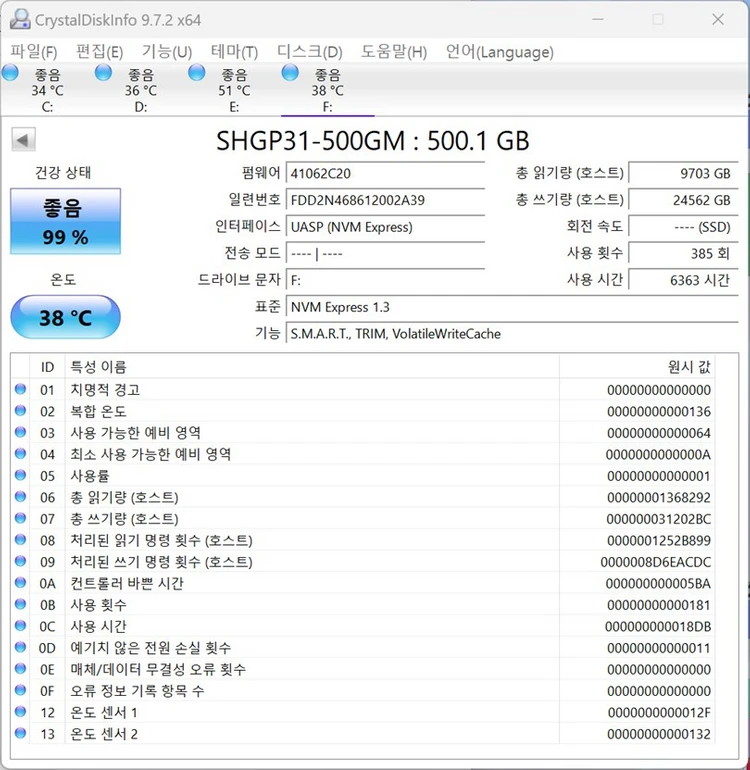Screen dimensions: 750x770
Task: Select row 07 총 쓰기량 (호스트)
Action: [x=363, y=519]
